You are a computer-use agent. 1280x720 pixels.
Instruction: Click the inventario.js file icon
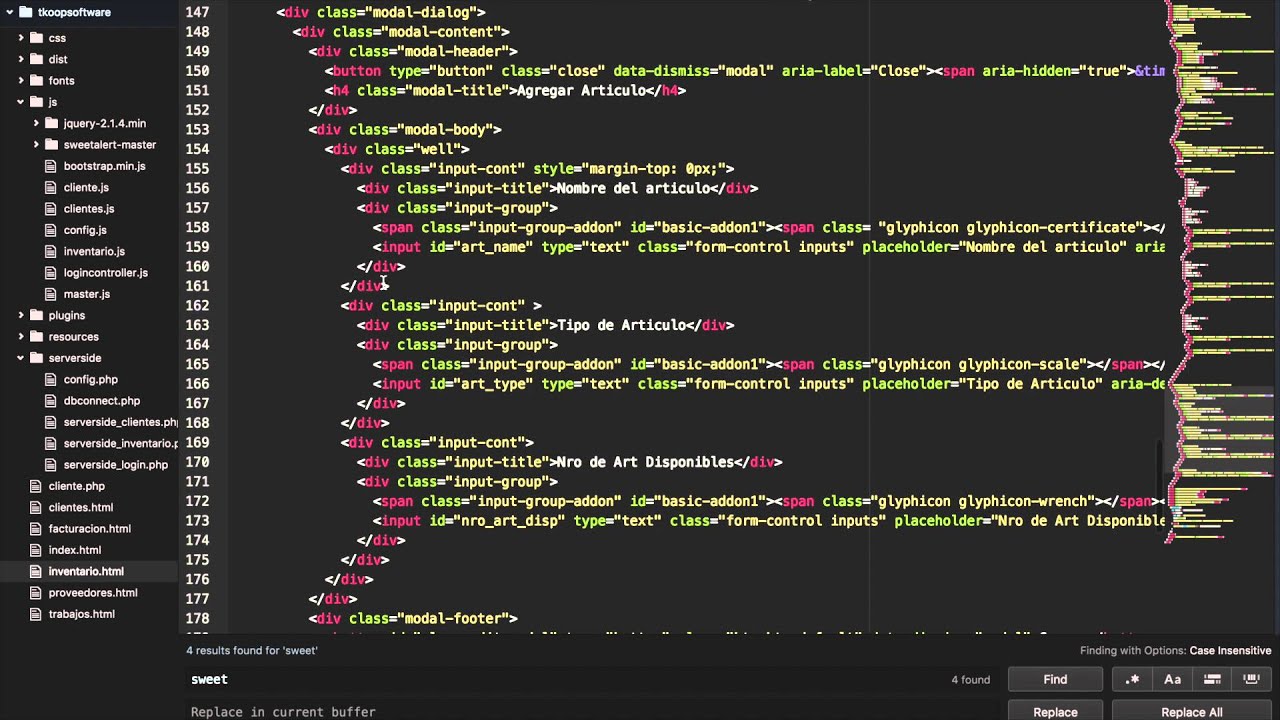(52, 251)
